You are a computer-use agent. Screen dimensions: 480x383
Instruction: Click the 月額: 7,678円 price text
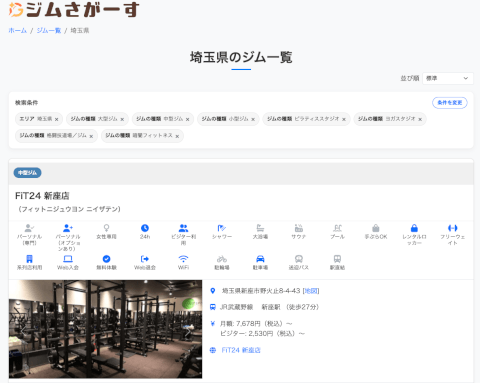[256, 323]
